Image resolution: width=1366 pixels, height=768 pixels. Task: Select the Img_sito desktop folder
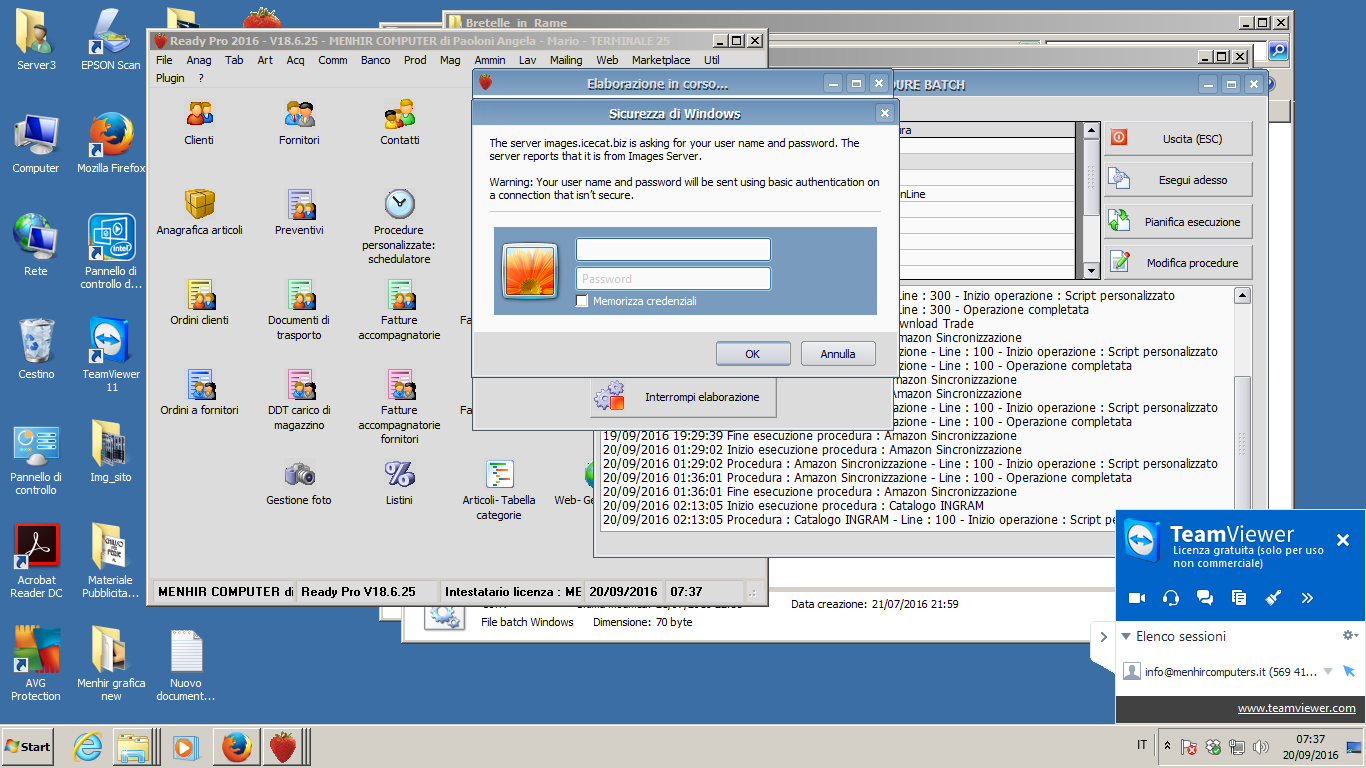click(110, 451)
